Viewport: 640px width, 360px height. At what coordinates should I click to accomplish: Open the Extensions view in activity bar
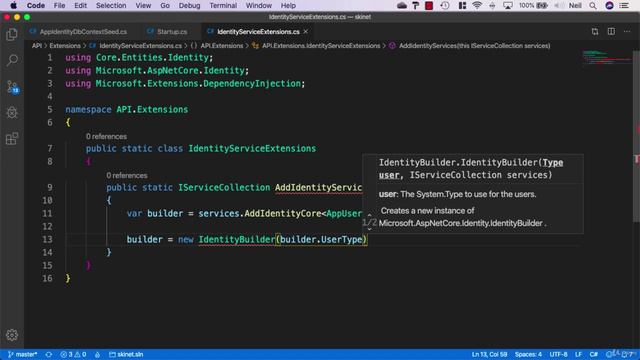12,139
